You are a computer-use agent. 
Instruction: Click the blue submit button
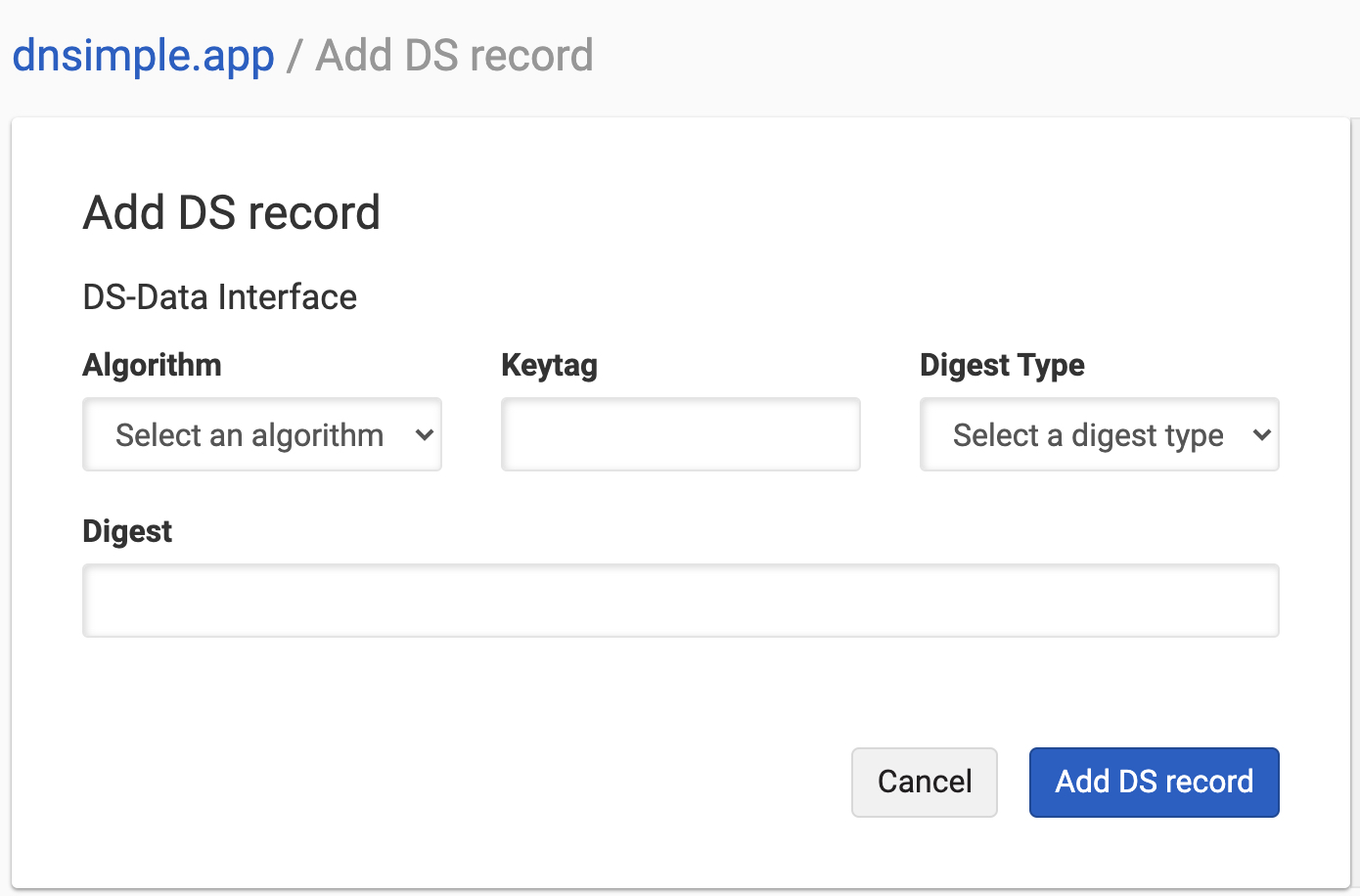1154,782
